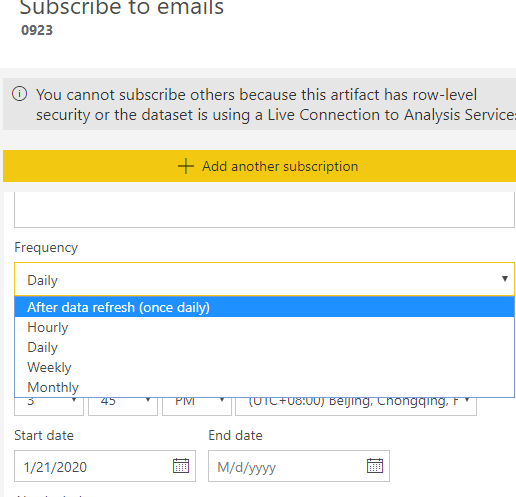Click the Start date field with 1/21/2020

pos(105,466)
